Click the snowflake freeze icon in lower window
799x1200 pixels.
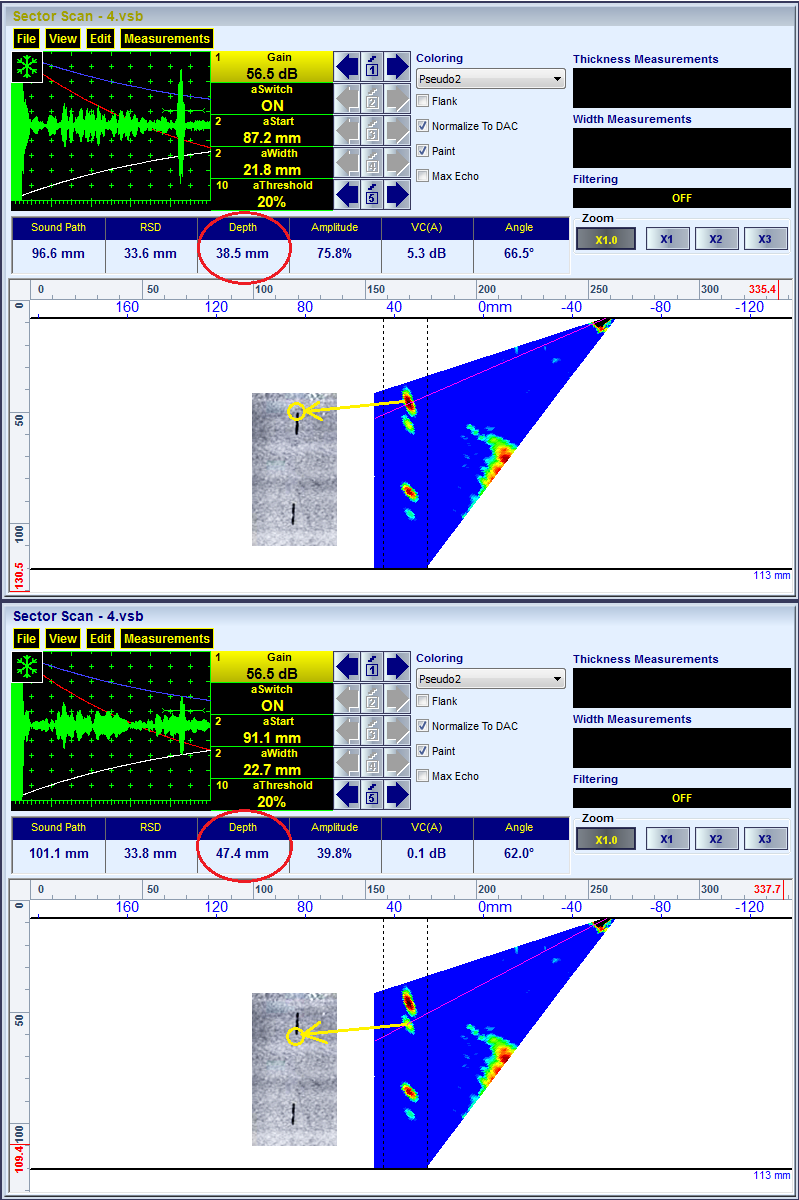(25, 668)
